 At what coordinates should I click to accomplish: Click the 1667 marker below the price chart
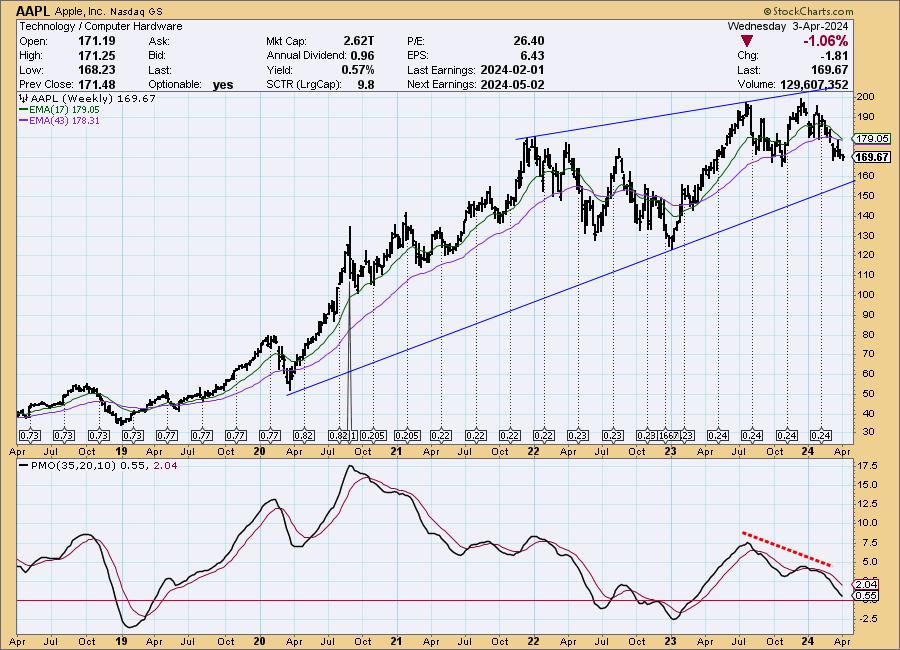pyautogui.click(x=670, y=436)
